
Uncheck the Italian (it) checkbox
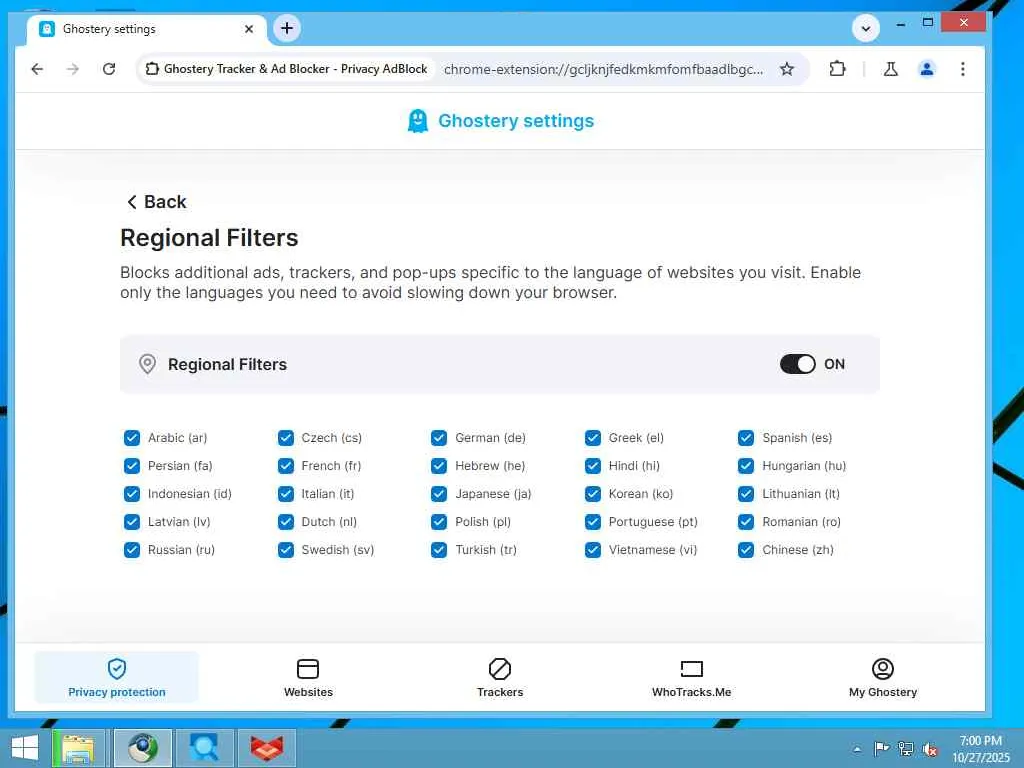[x=285, y=494]
